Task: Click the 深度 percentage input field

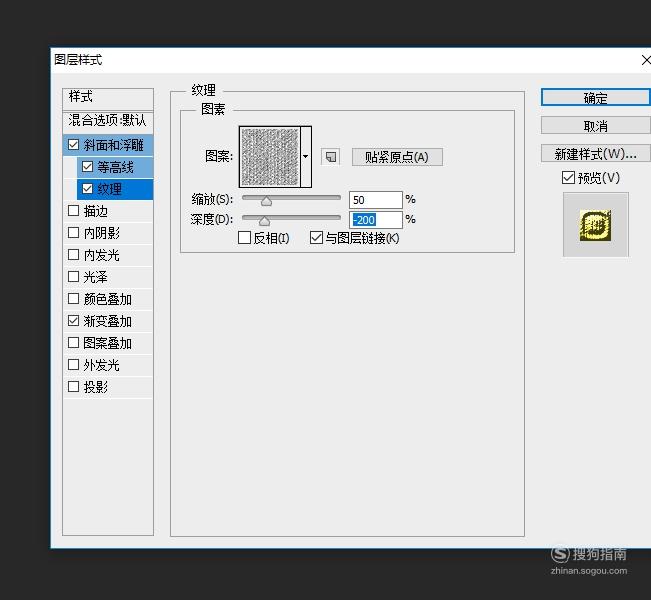Action: coord(376,220)
